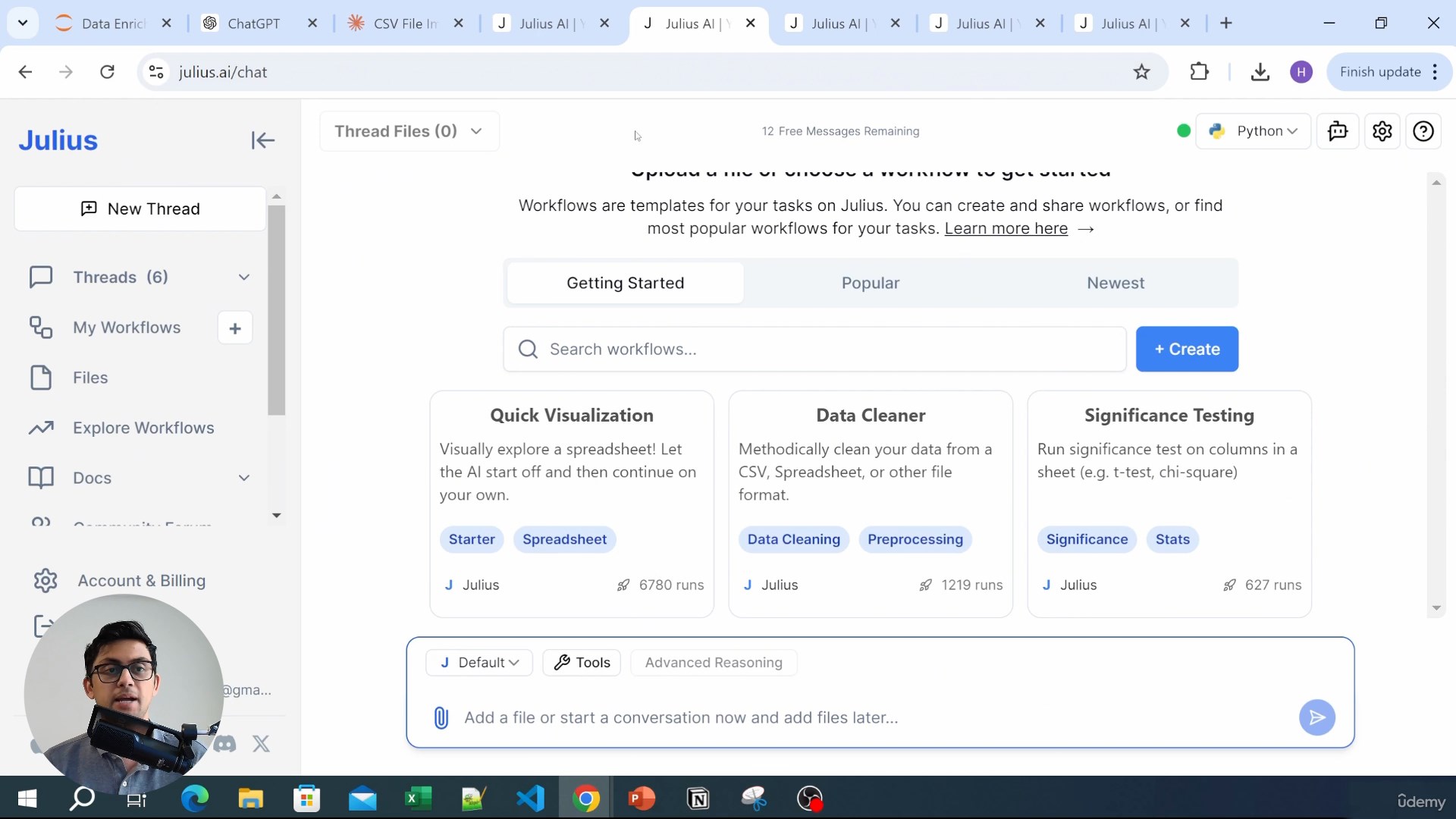Switch to CSV File browser tab
The image size is (1456, 819).
point(404,24)
